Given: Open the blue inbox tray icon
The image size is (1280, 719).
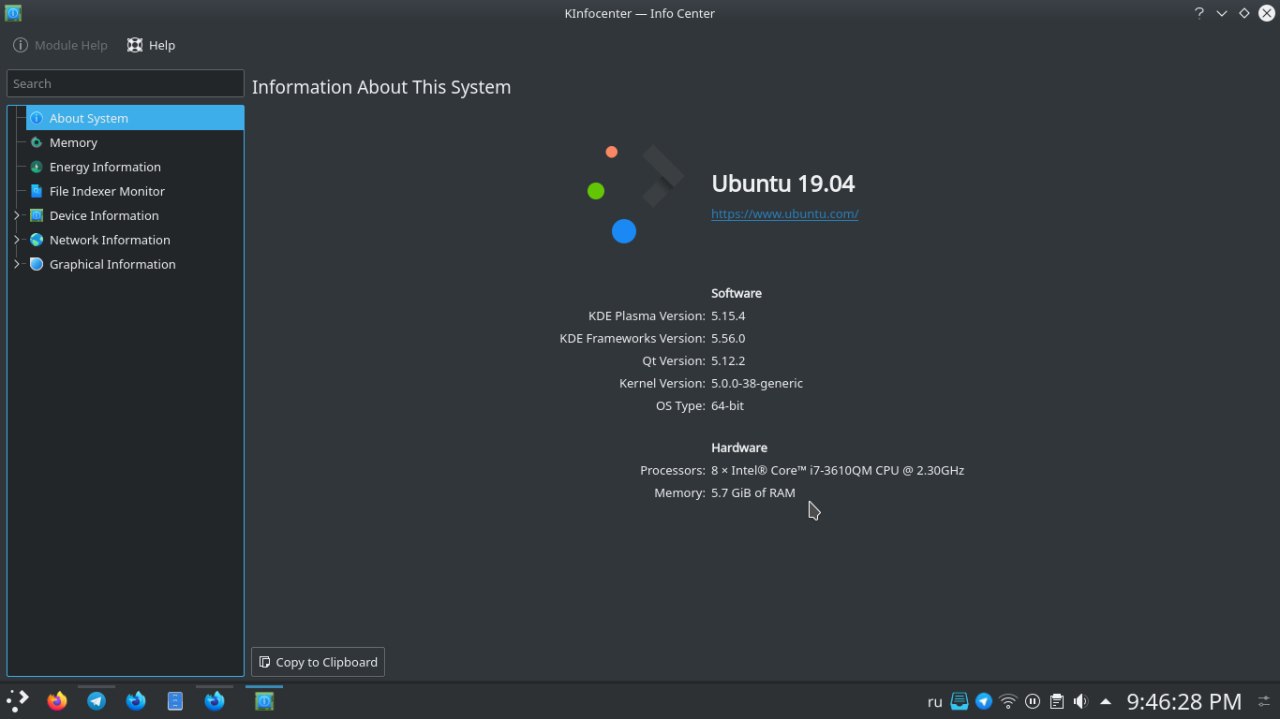Looking at the screenshot, I should (960, 701).
